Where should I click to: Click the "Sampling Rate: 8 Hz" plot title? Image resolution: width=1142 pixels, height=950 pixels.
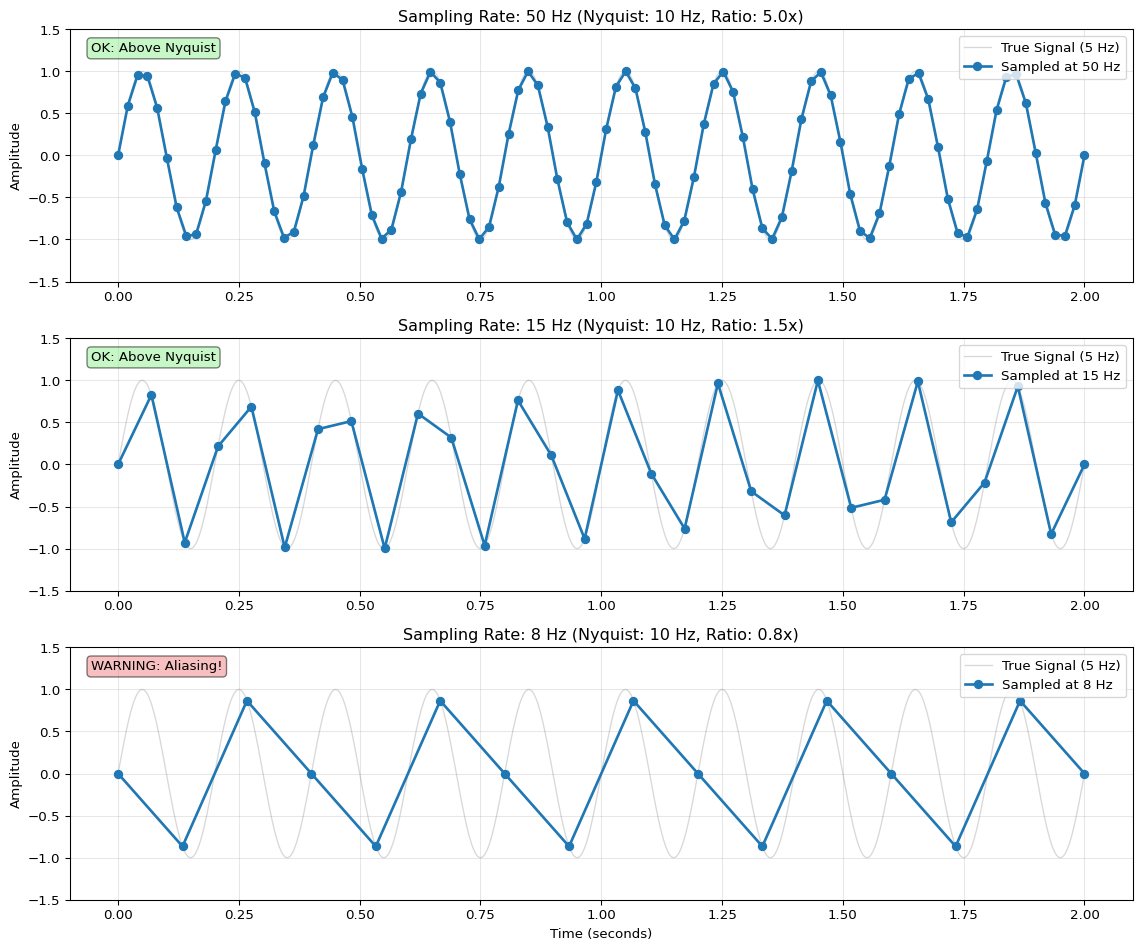tap(600, 635)
